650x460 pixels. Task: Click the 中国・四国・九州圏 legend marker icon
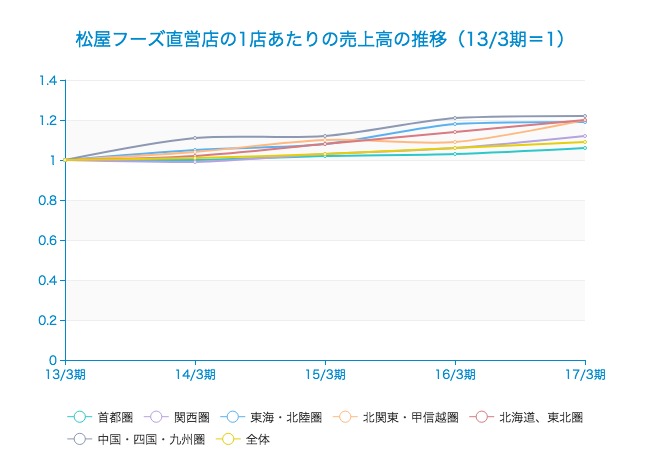pos(80,438)
